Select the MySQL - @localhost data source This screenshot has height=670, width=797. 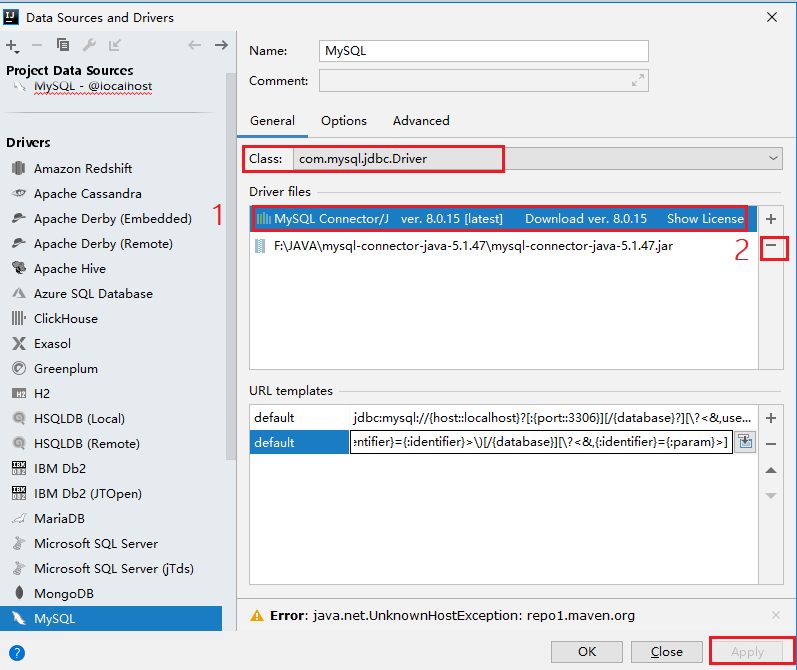(x=93, y=86)
